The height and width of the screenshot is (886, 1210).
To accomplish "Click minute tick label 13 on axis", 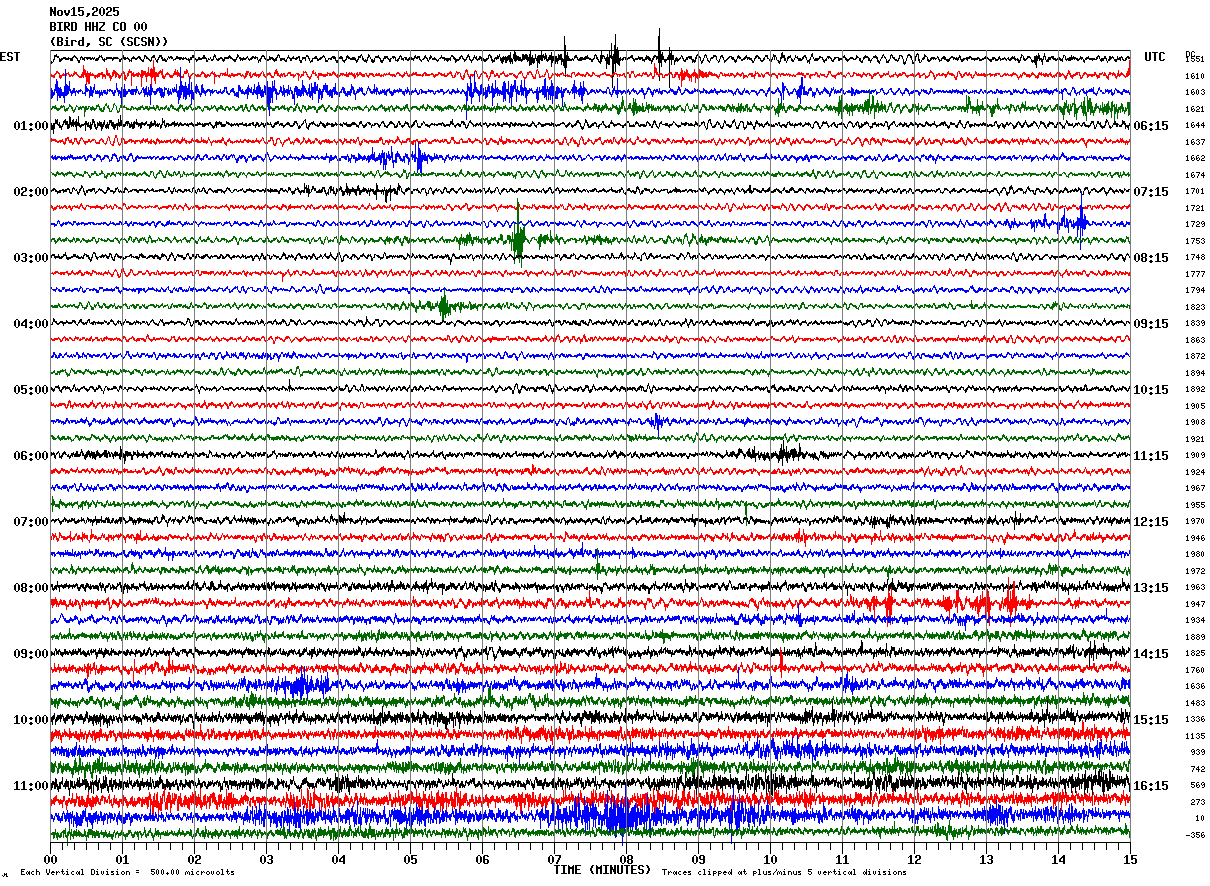I will pyautogui.click(x=986, y=859).
